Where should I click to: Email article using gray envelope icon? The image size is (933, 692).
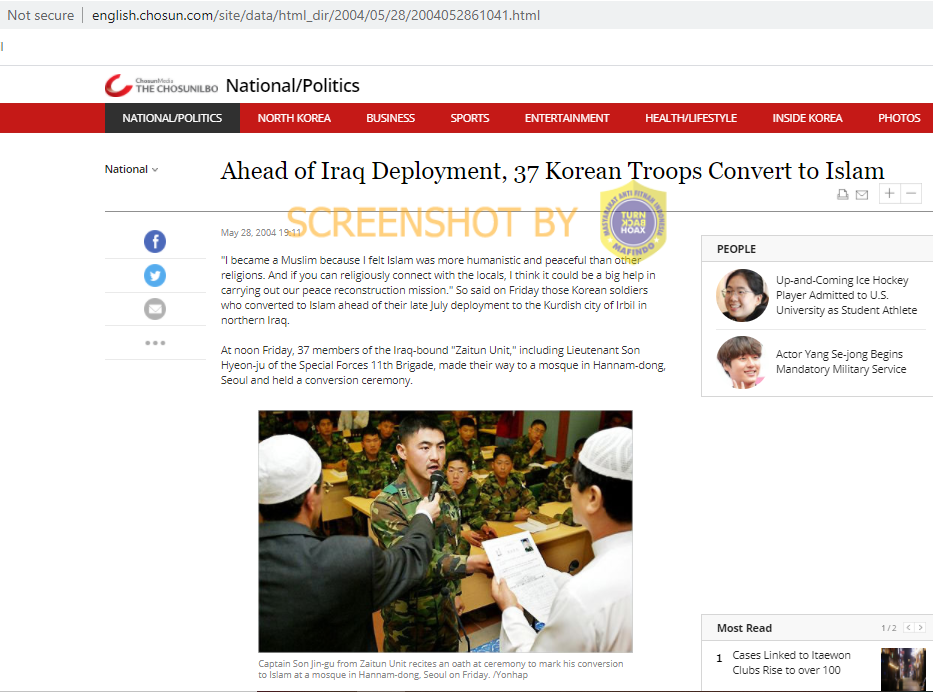click(x=155, y=309)
